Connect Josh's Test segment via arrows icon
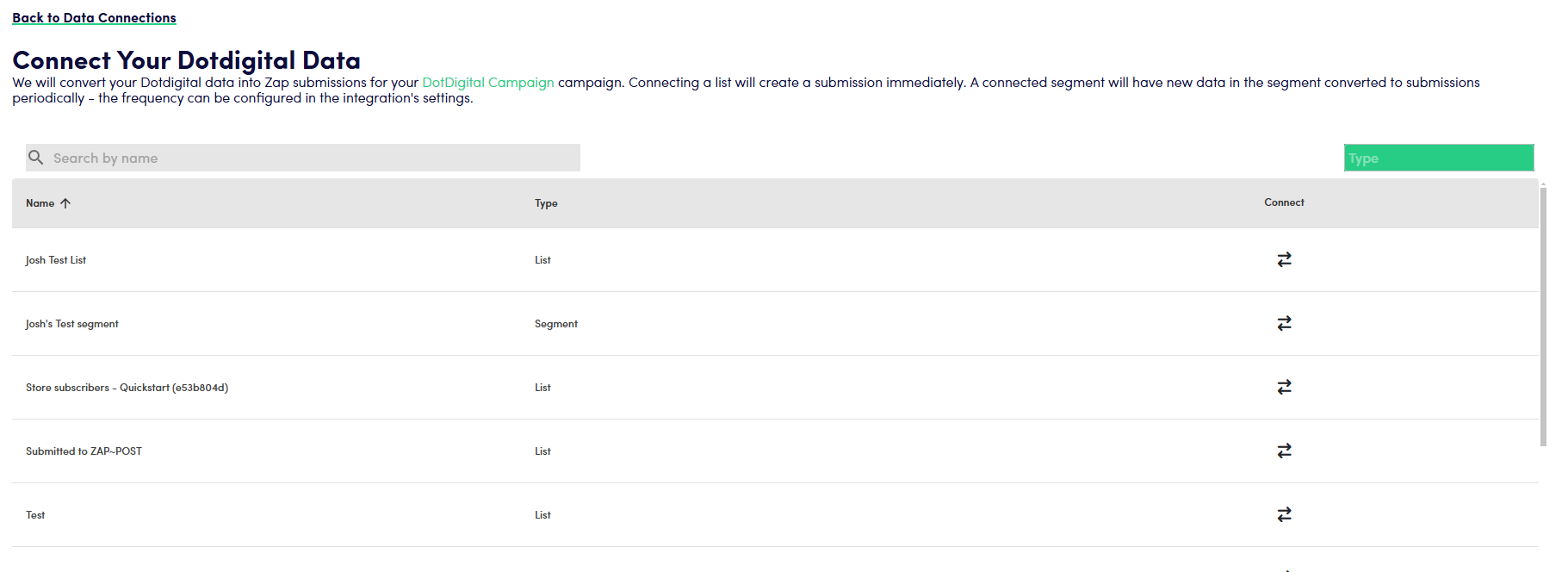 click(1284, 323)
